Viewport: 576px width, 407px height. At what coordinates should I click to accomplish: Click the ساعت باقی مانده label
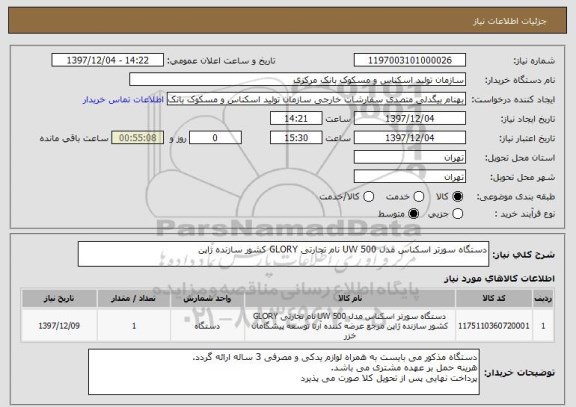click(74, 138)
